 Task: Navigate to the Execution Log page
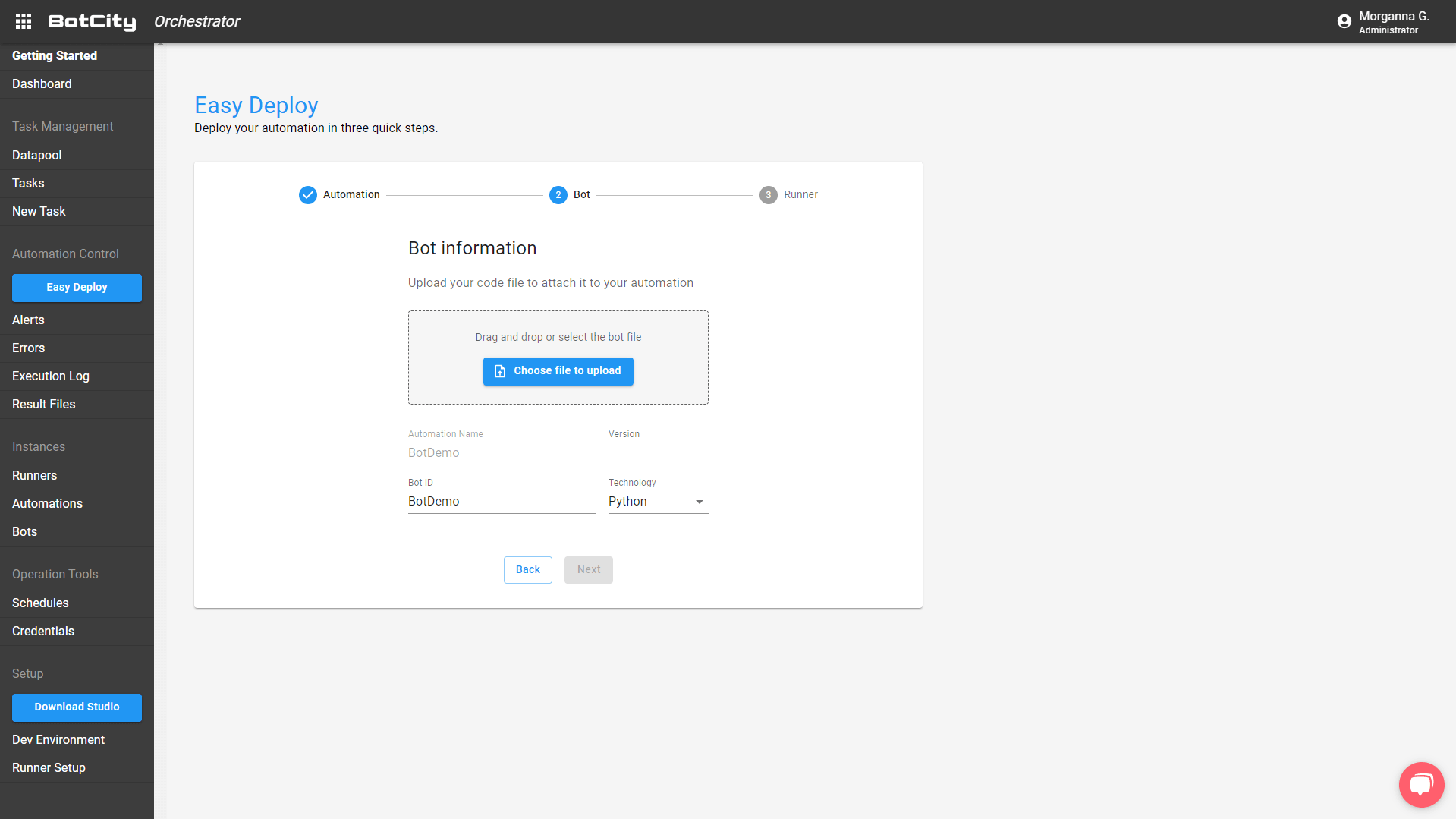click(x=50, y=376)
